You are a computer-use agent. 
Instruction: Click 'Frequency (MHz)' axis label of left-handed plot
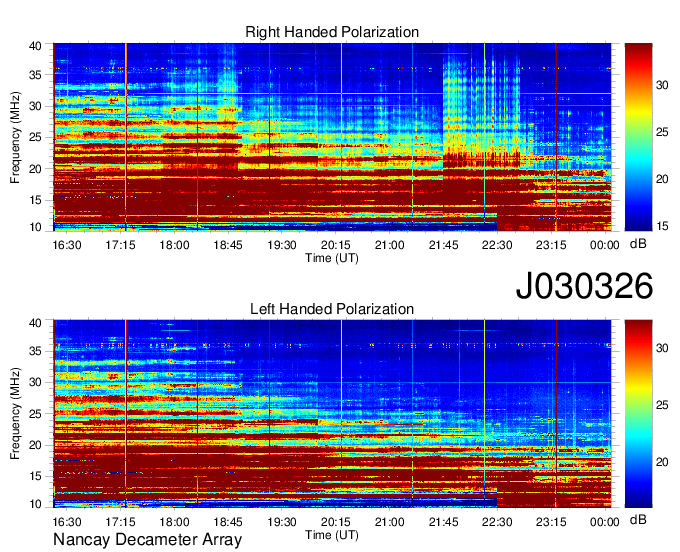[15, 414]
